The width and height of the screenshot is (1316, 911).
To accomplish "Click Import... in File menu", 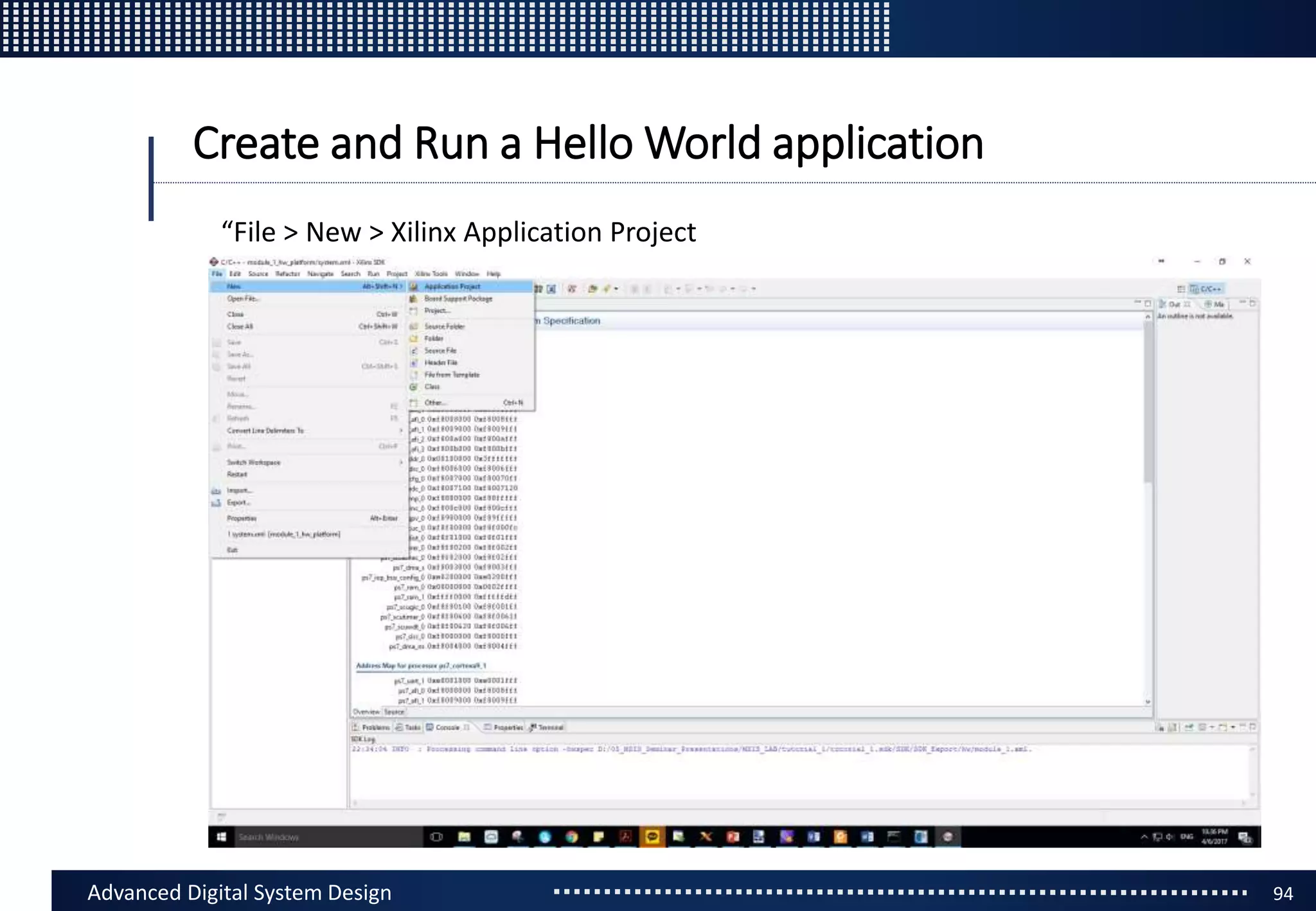I will coord(308,491).
